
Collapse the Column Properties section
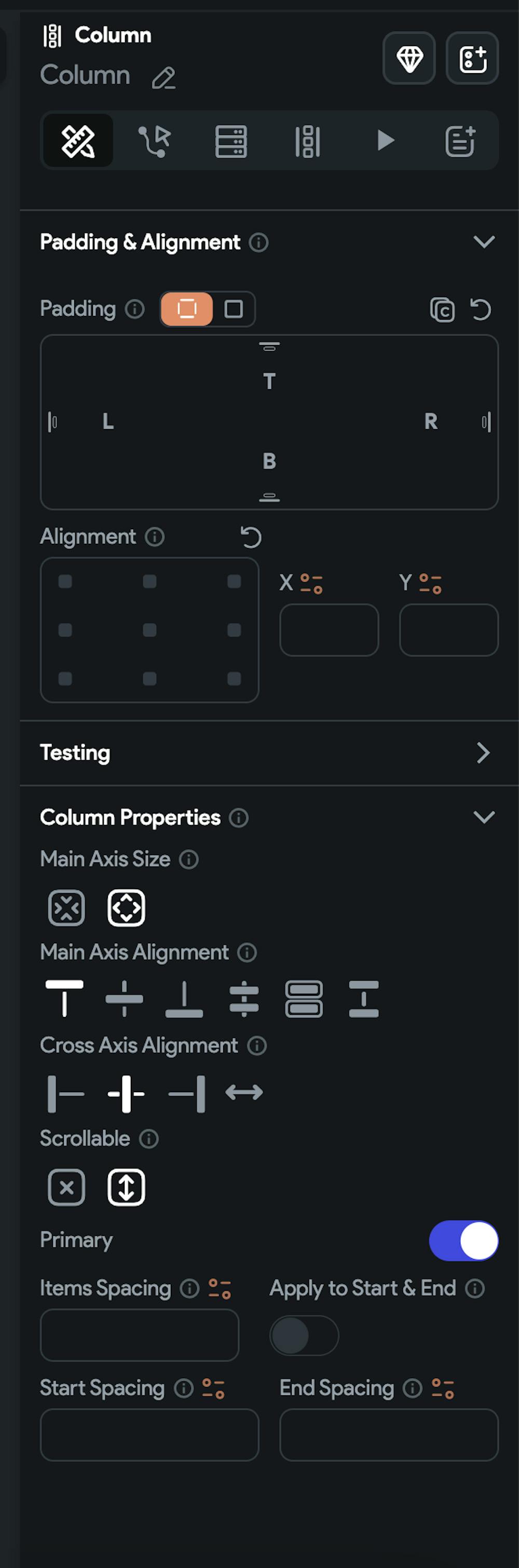(484, 817)
